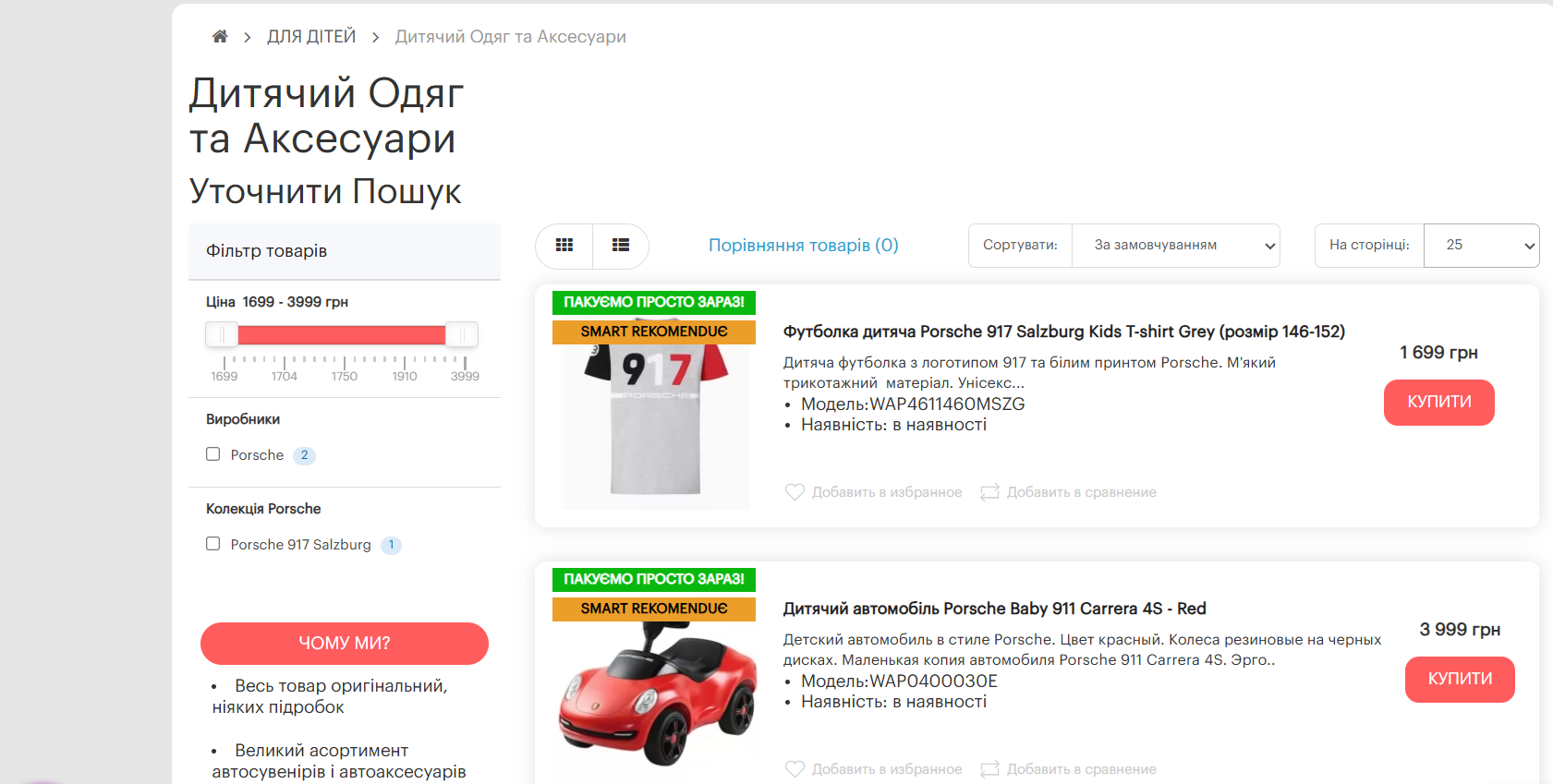Open Порівняння товарів comparison link
The height and width of the screenshot is (784, 1553).
pyautogui.click(x=803, y=246)
